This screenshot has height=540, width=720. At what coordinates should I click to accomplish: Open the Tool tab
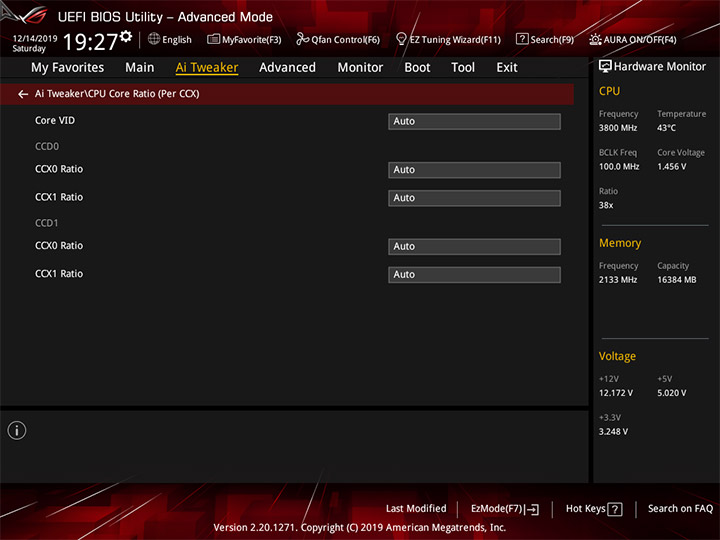coord(463,68)
